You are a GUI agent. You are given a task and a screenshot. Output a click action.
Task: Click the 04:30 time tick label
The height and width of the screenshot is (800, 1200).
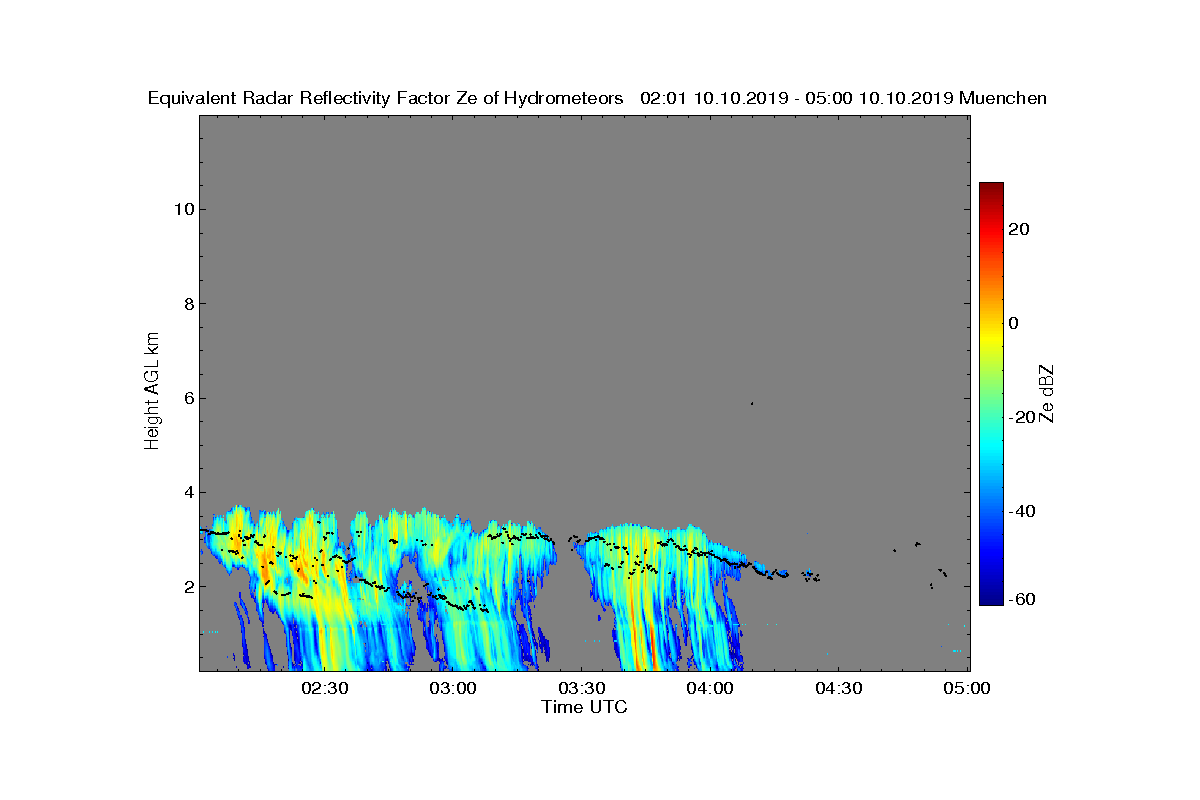coord(839,689)
